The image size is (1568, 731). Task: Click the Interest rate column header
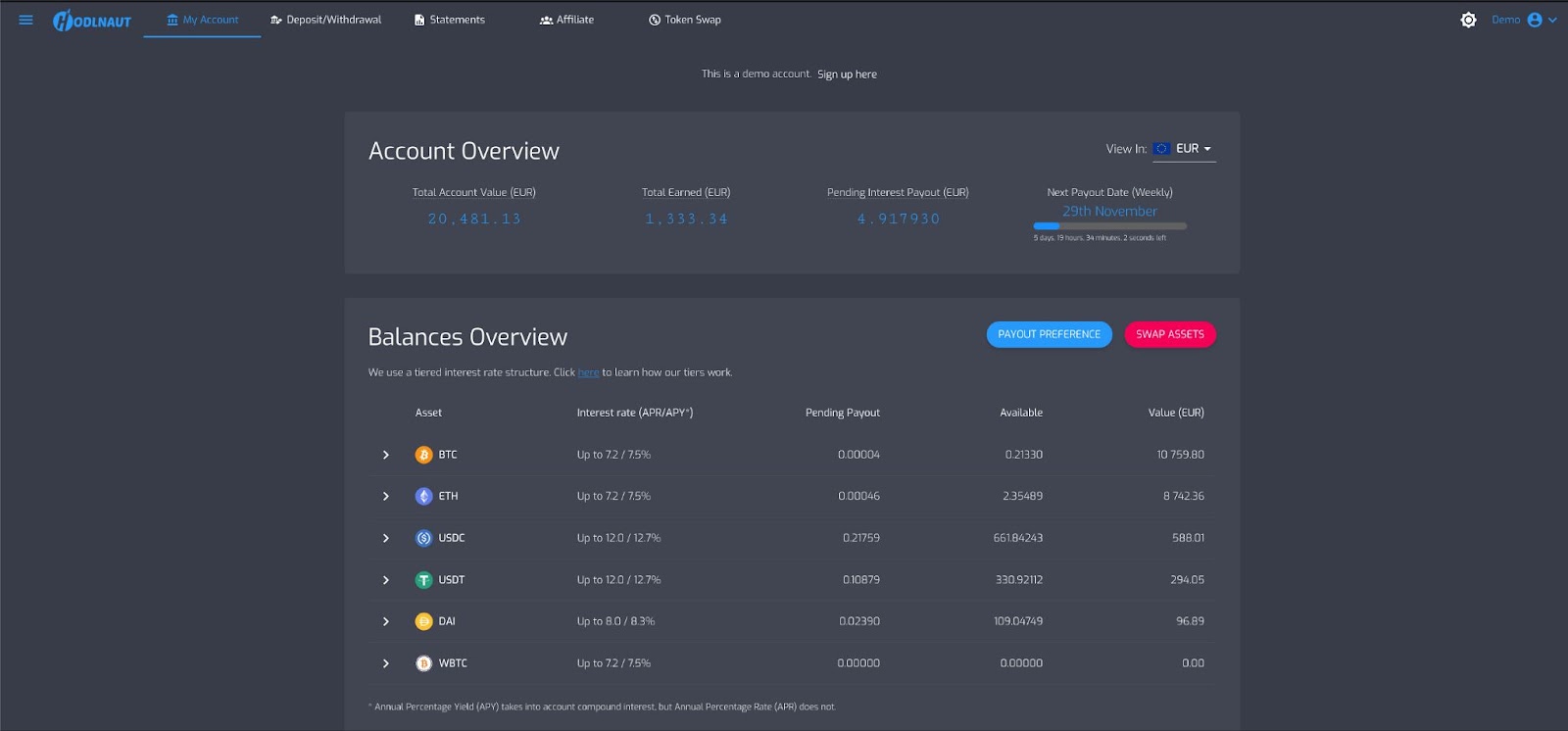[635, 413]
